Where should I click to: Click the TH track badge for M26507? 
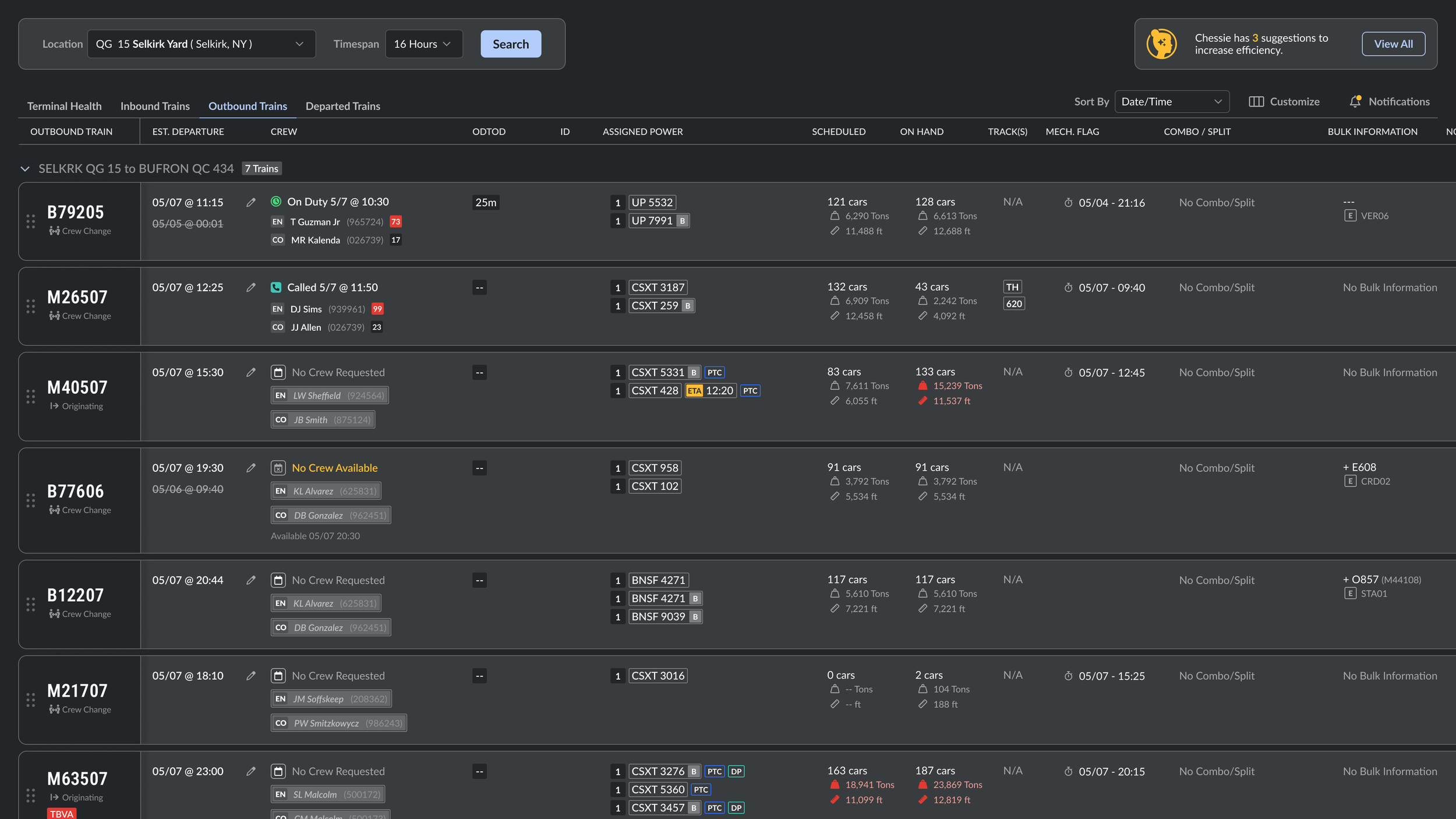click(x=1012, y=287)
